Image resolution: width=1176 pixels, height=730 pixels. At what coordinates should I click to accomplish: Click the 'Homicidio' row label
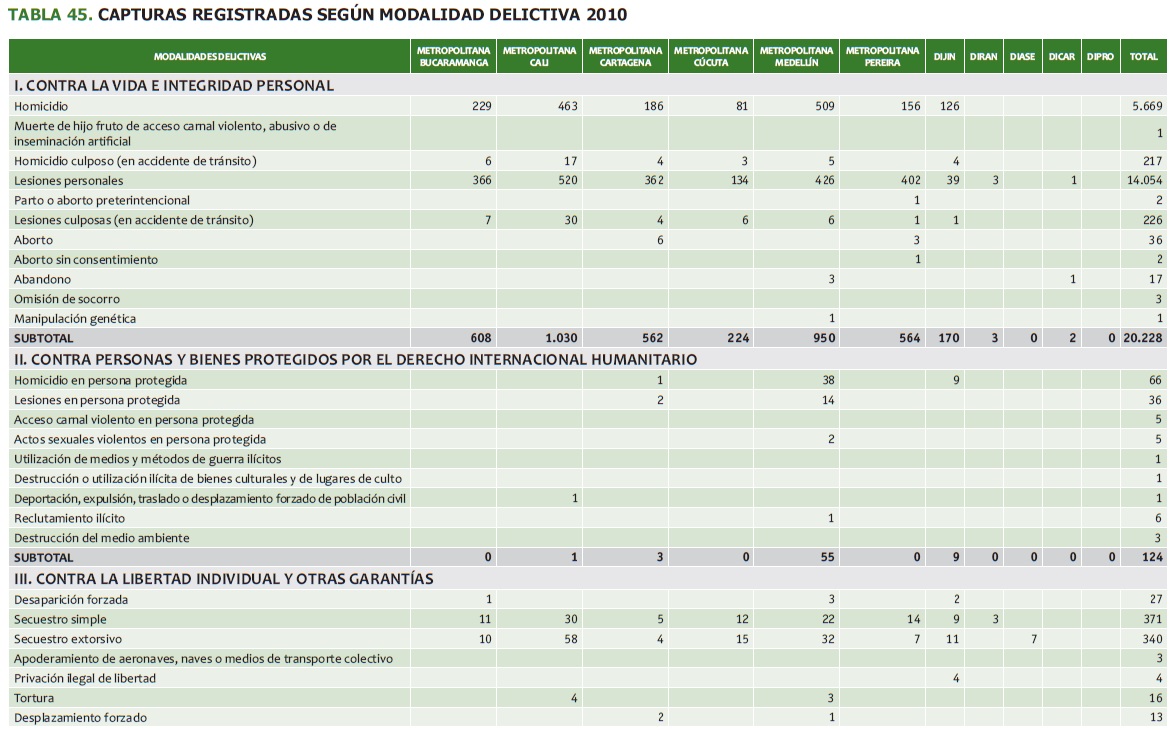(x=41, y=106)
